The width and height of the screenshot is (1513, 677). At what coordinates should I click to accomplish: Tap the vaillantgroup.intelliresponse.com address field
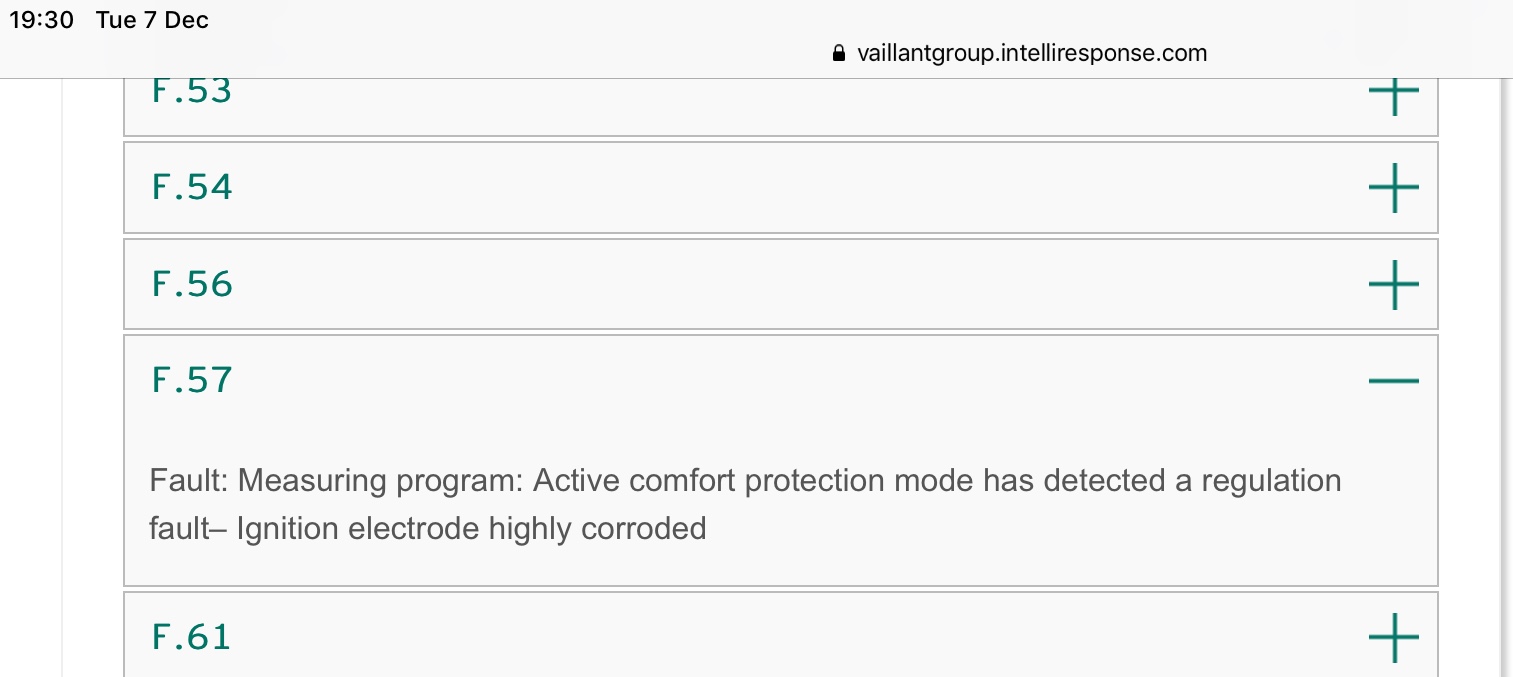click(1032, 54)
